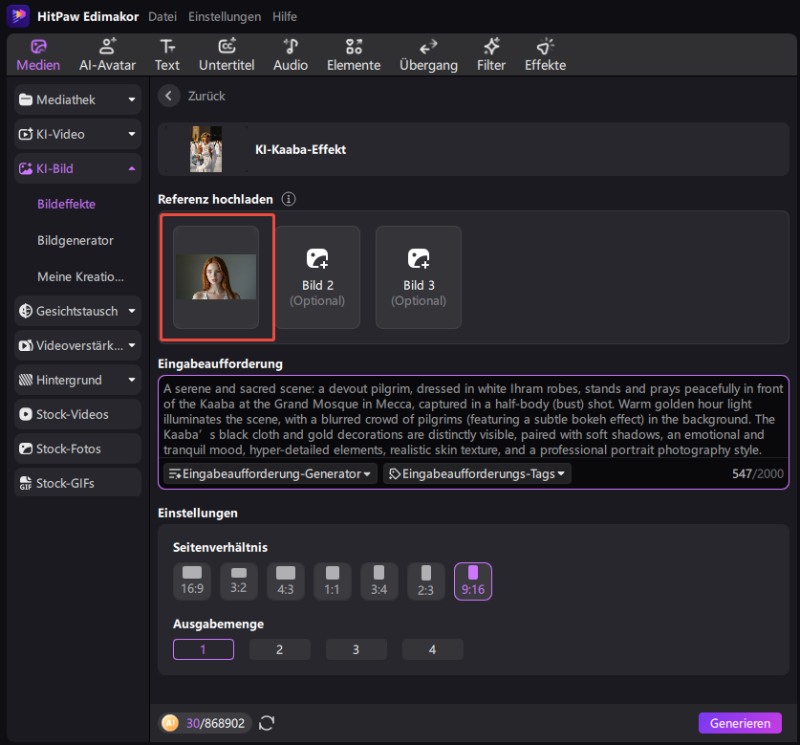Choose the 3:4 aspect ratio
Image resolution: width=800 pixels, height=745 pixels.
tap(380, 580)
